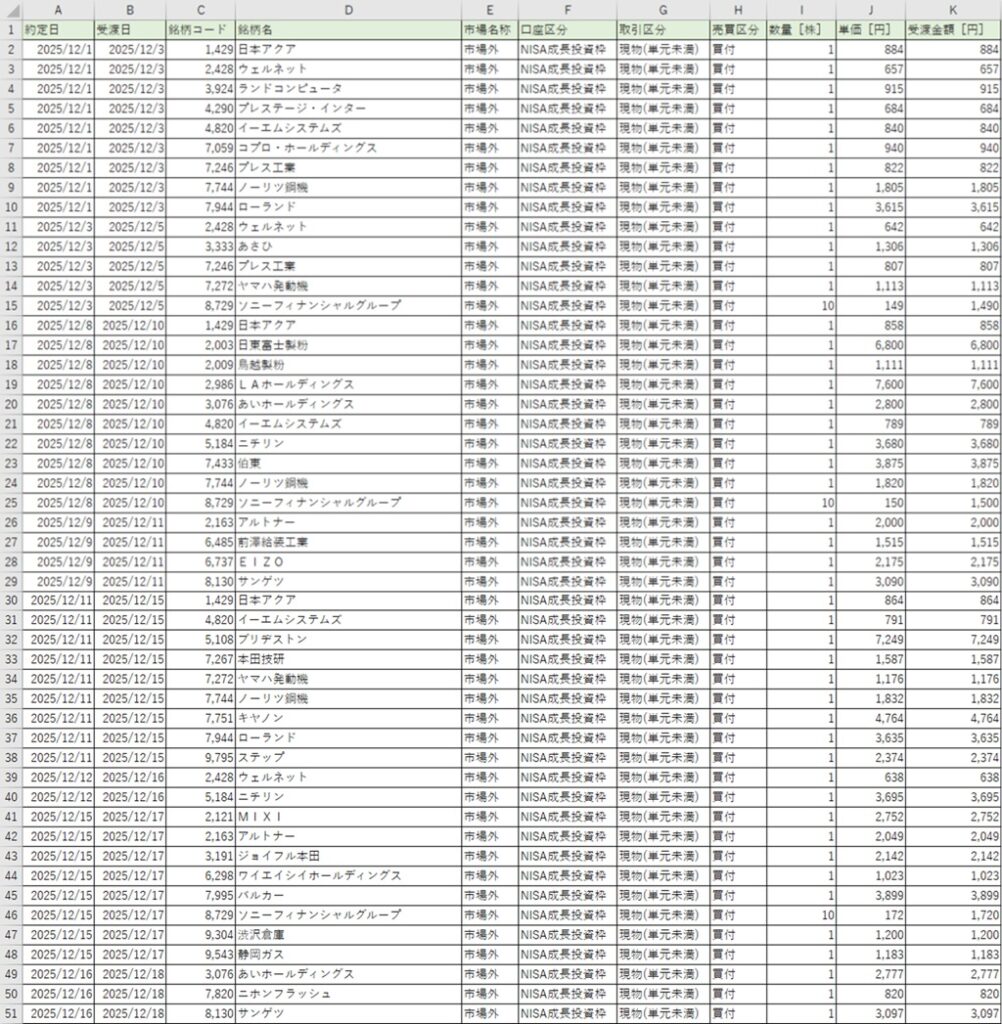This screenshot has width=1002, height=1024.
Task: Click the ＭＩＸＩ stock name cell
Action: click(347, 816)
